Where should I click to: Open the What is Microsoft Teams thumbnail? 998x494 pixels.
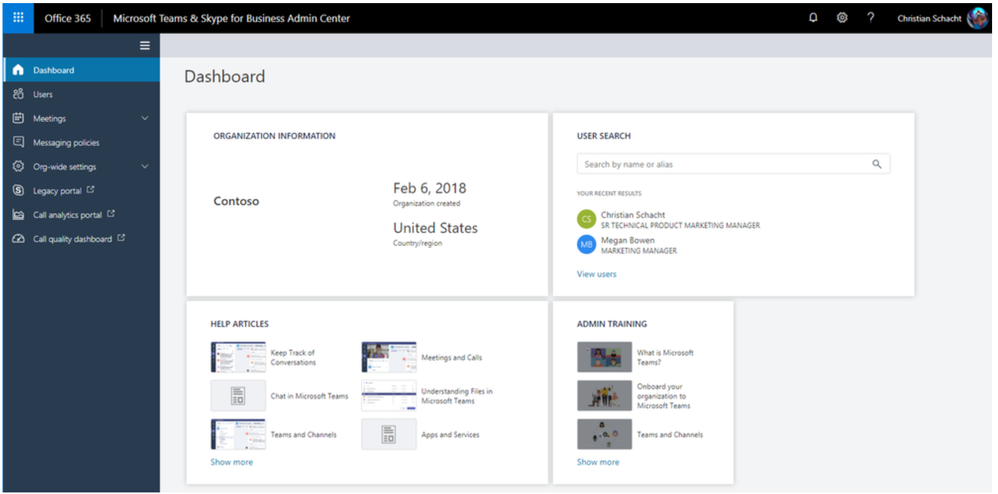(x=604, y=357)
